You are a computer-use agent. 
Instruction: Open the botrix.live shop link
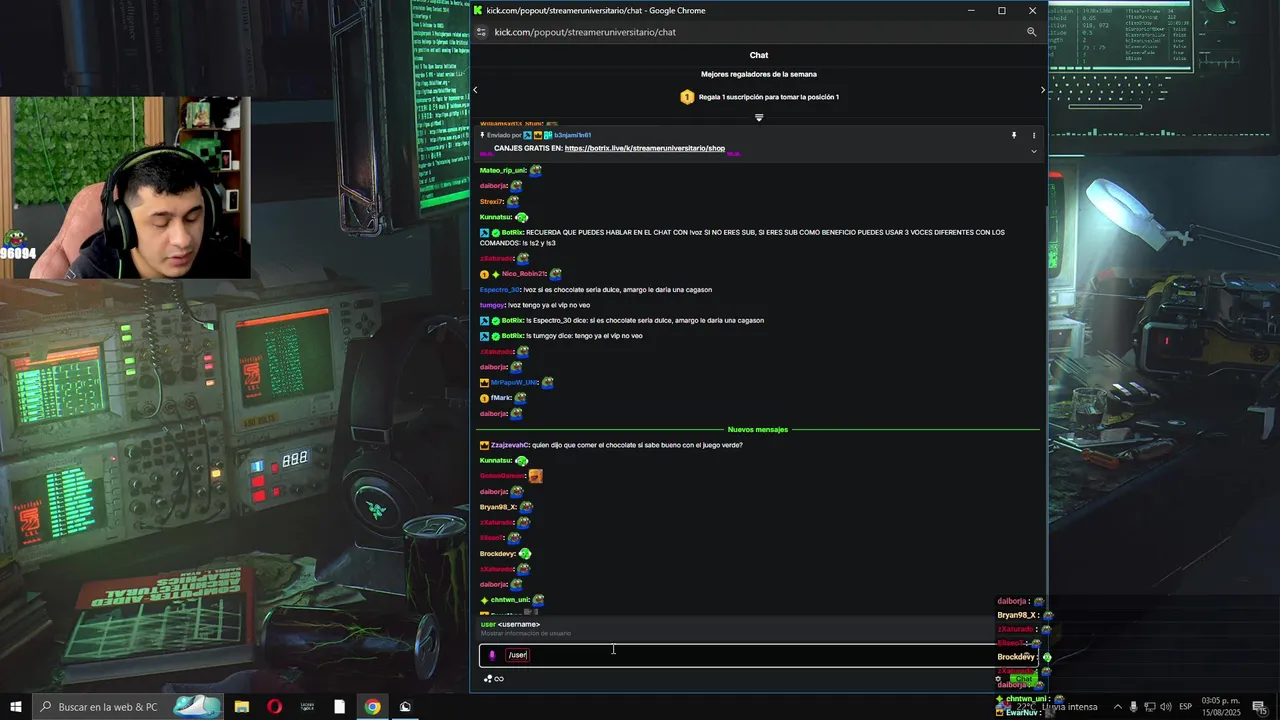click(x=645, y=148)
